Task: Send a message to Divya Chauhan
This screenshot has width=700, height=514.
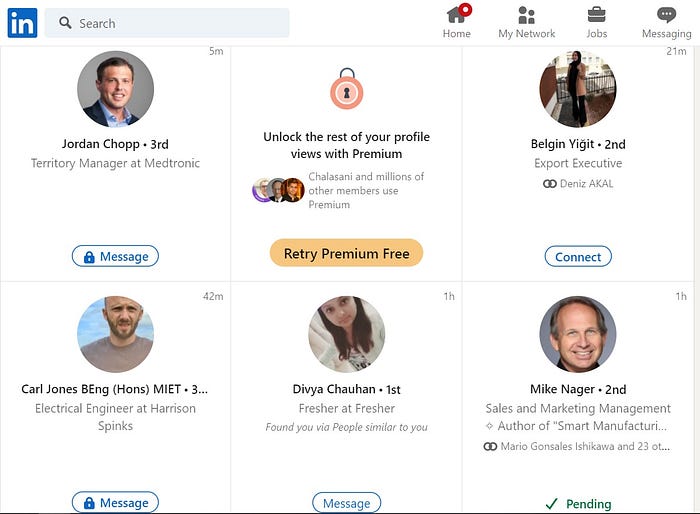Action: click(346, 503)
